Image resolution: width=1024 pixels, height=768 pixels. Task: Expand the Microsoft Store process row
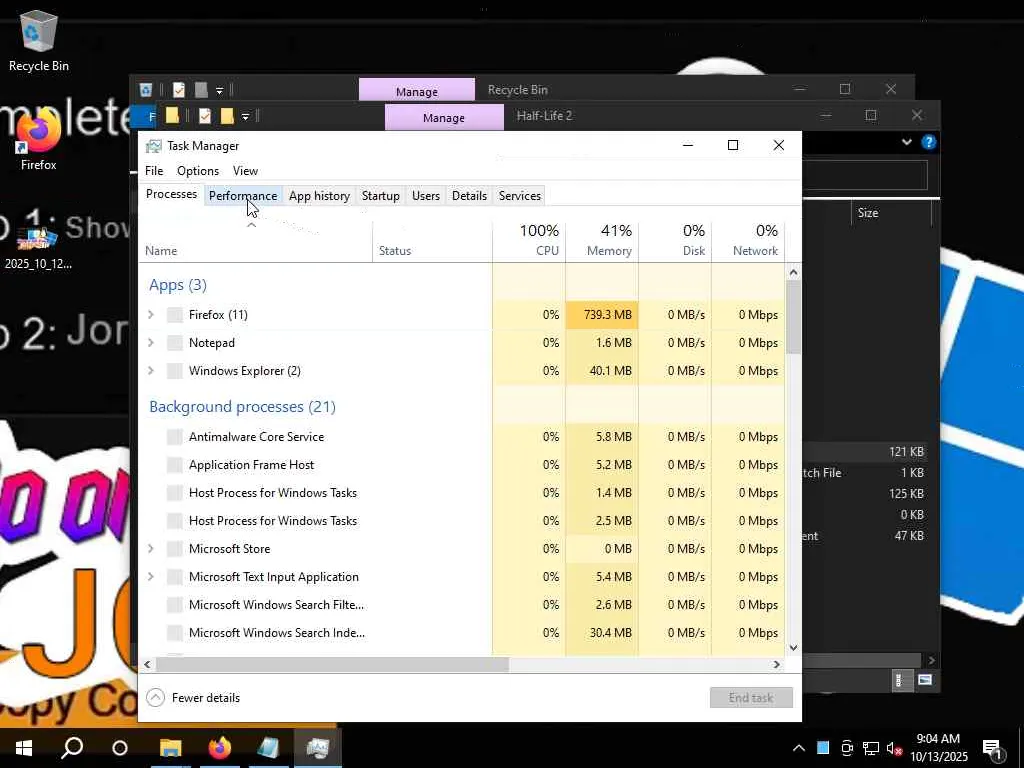click(x=151, y=549)
